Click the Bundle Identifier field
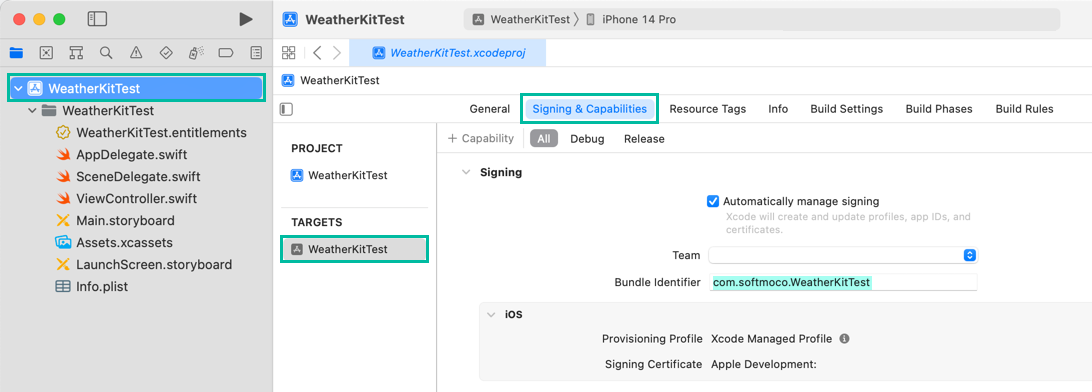This screenshot has height=392, width=1092. 843,282
